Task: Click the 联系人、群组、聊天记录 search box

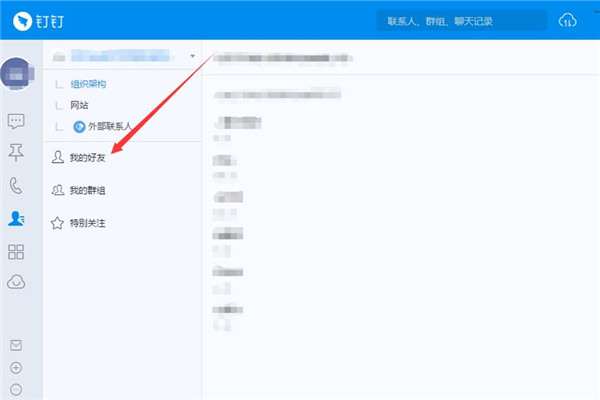Action: 461,21
